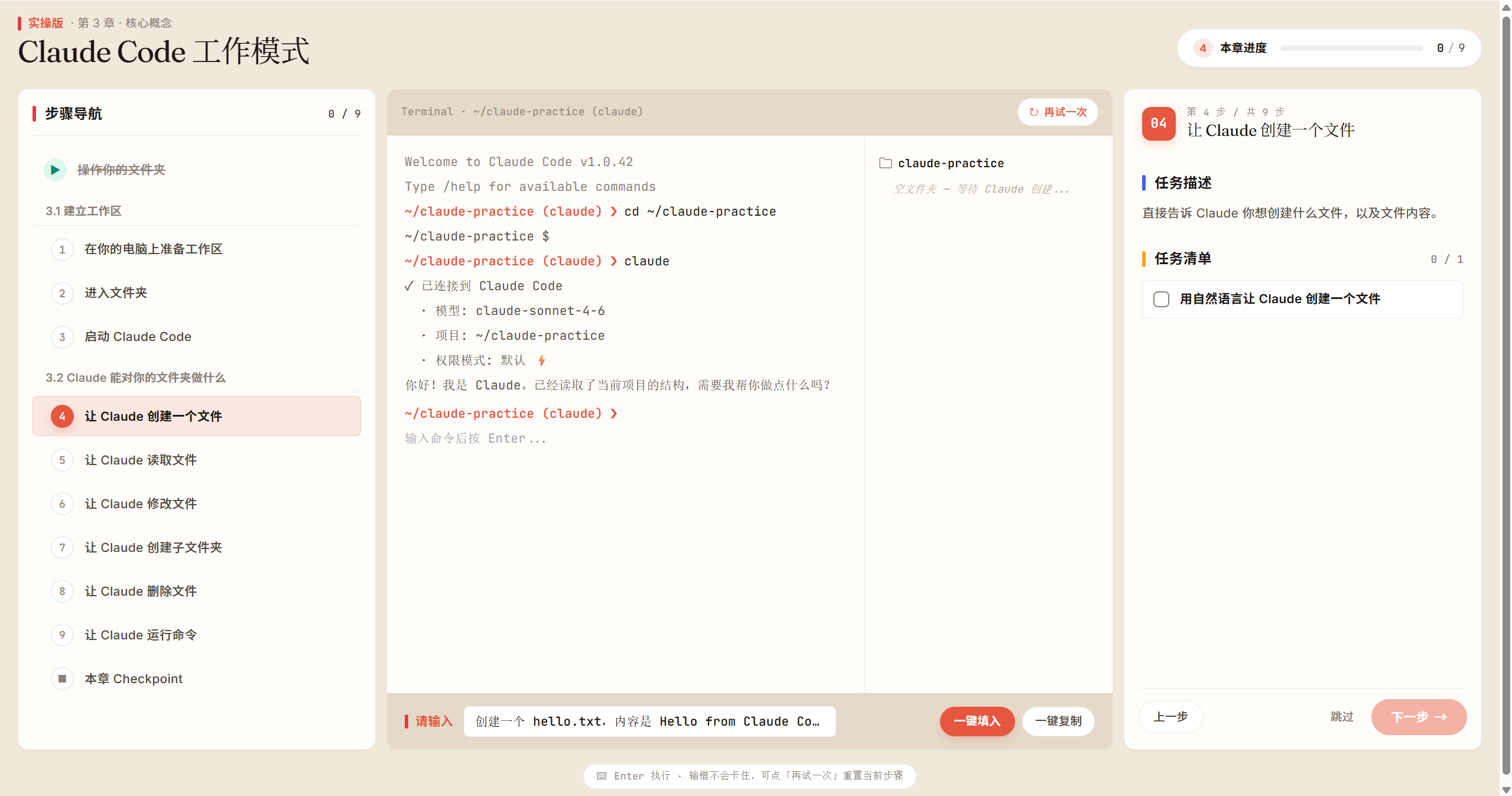1512x796 pixels.
Task: Go back with the 上一步 button
Action: [x=1170, y=717]
